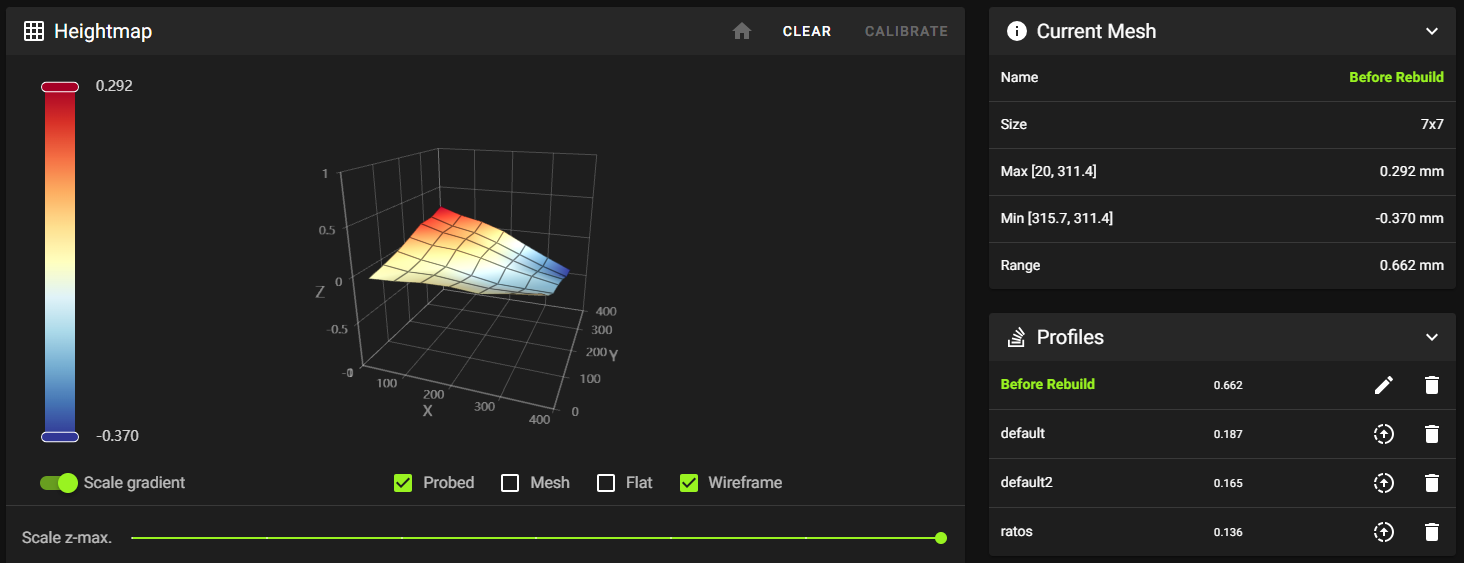Delete the default mesh profile
The height and width of the screenshot is (563, 1464).
1432,434
